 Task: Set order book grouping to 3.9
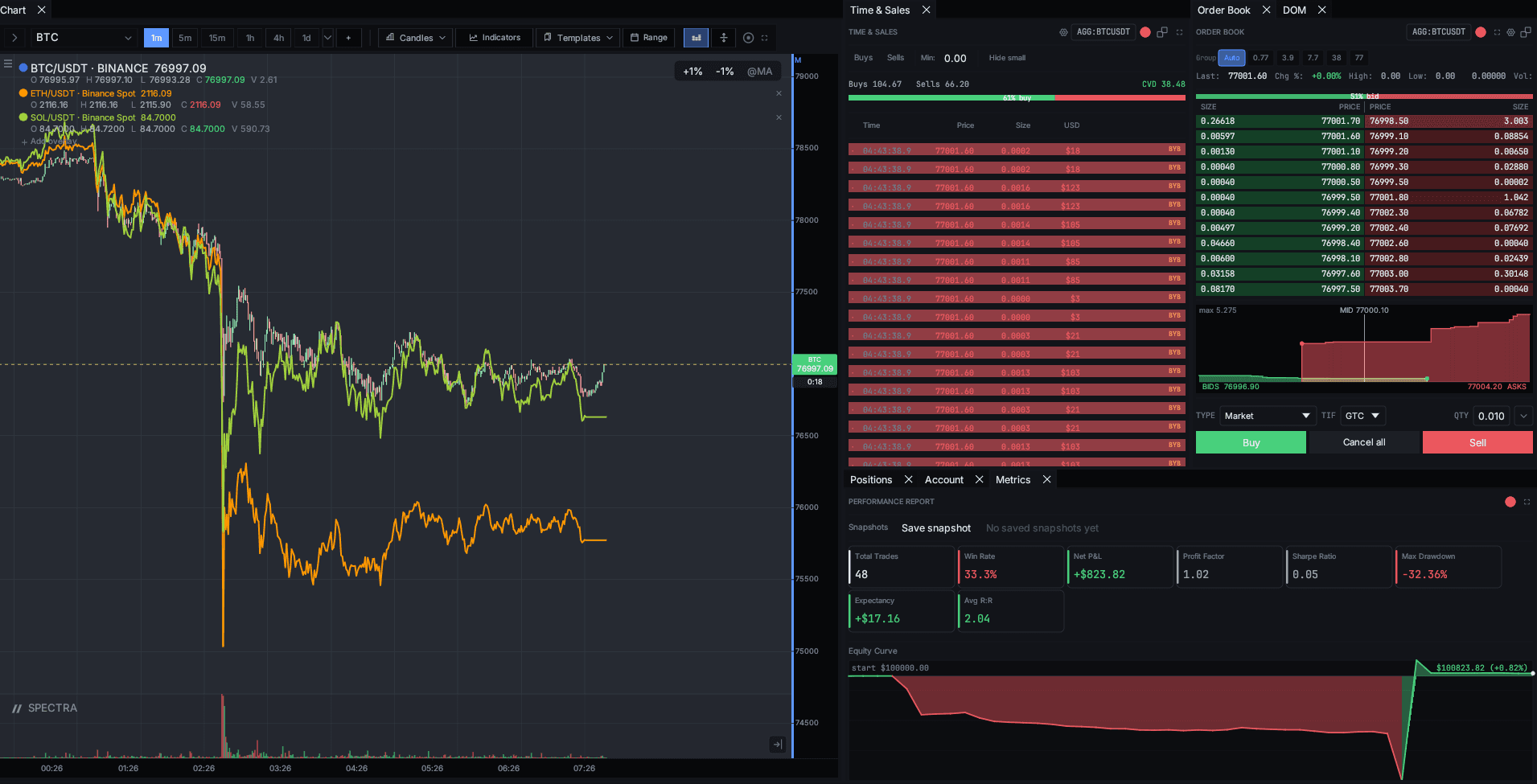[x=1288, y=58]
